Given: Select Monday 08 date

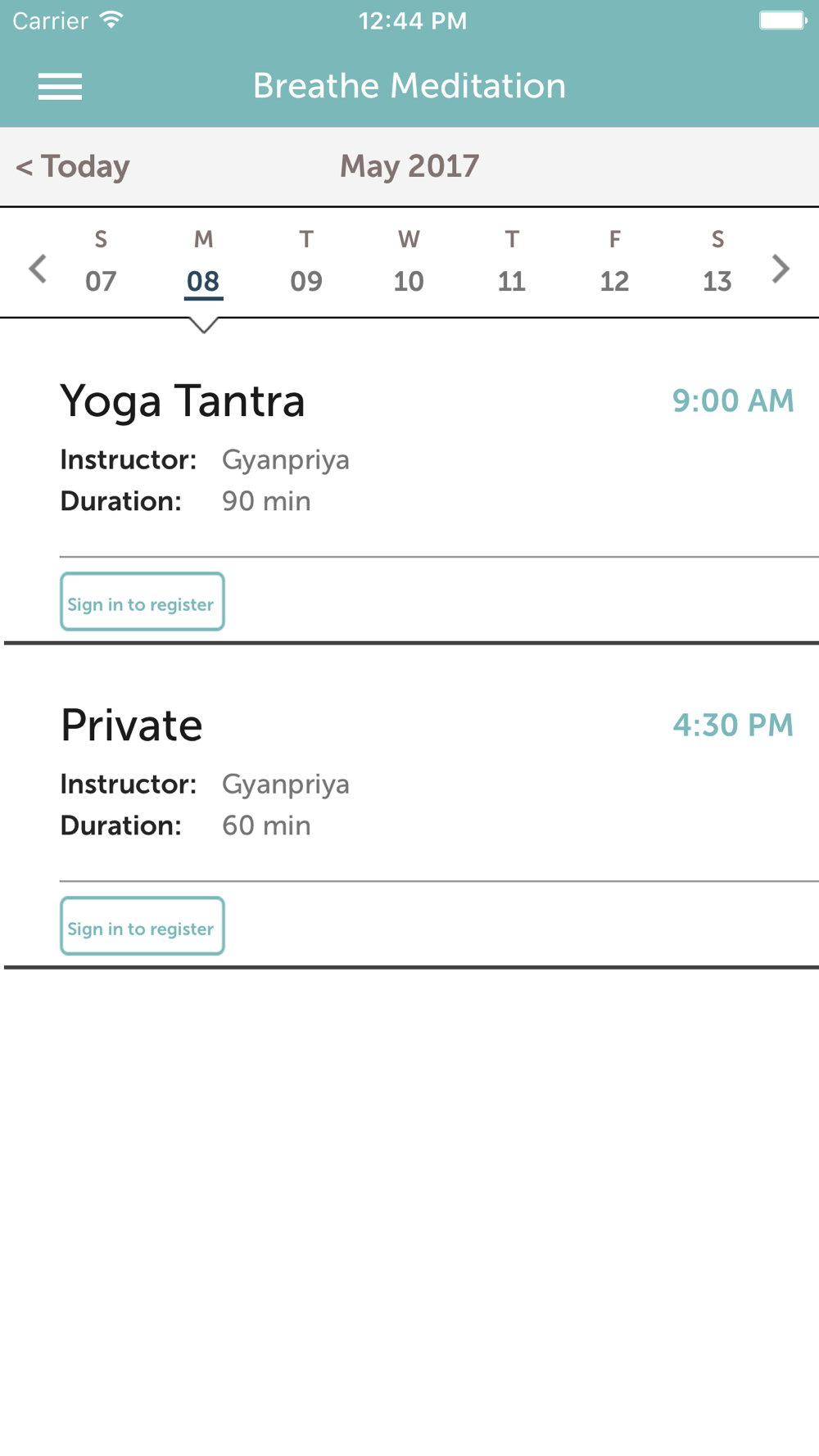Looking at the screenshot, I should [203, 262].
